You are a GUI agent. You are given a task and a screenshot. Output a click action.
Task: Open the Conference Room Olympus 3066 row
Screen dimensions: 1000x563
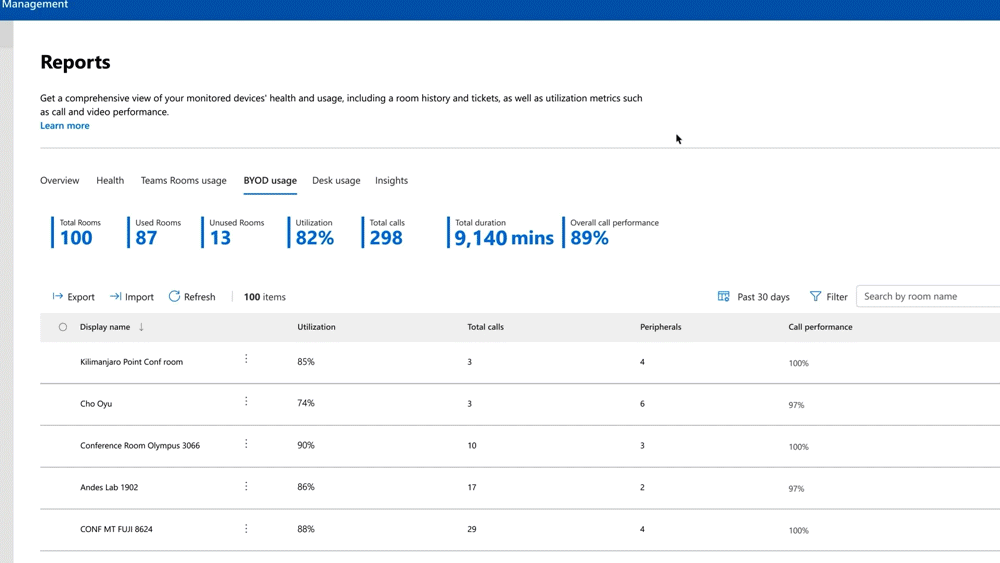point(140,446)
